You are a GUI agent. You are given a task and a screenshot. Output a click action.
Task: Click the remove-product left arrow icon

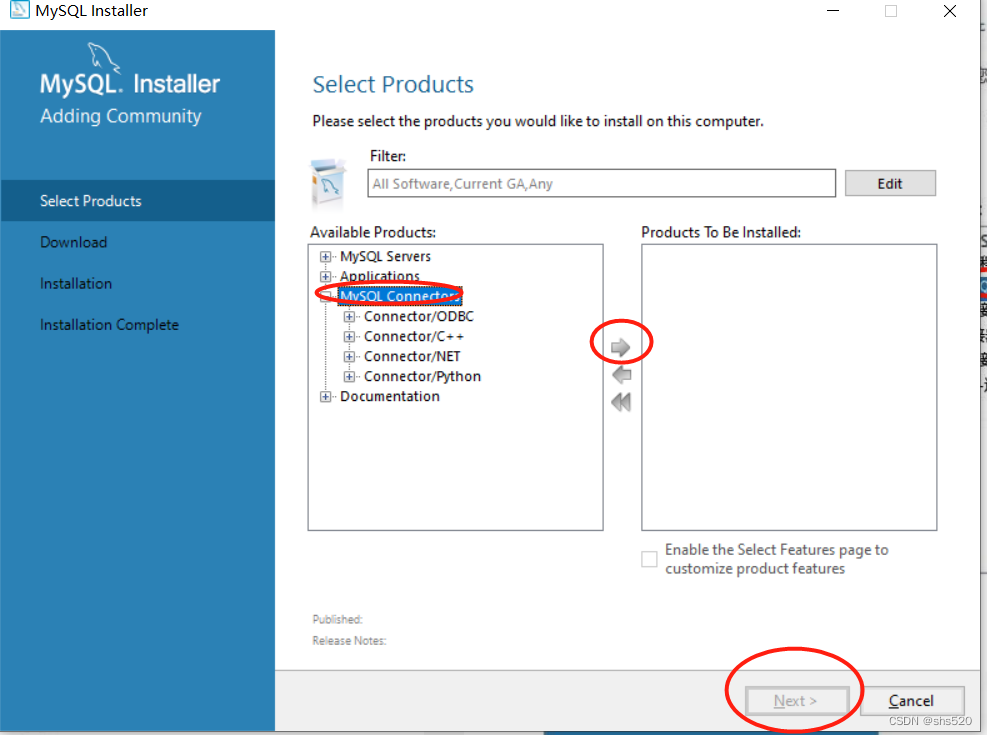pyautogui.click(x=621, y=375)
